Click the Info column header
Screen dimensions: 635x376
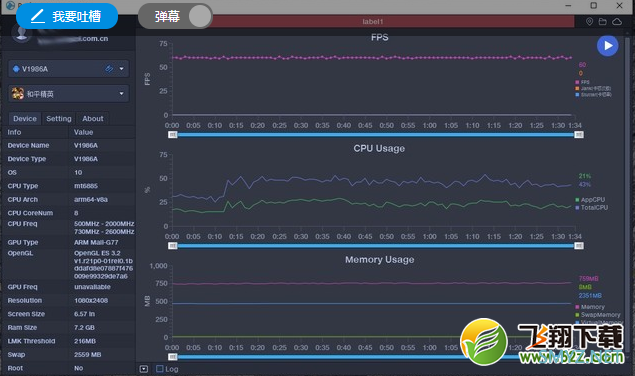[14, 132]
